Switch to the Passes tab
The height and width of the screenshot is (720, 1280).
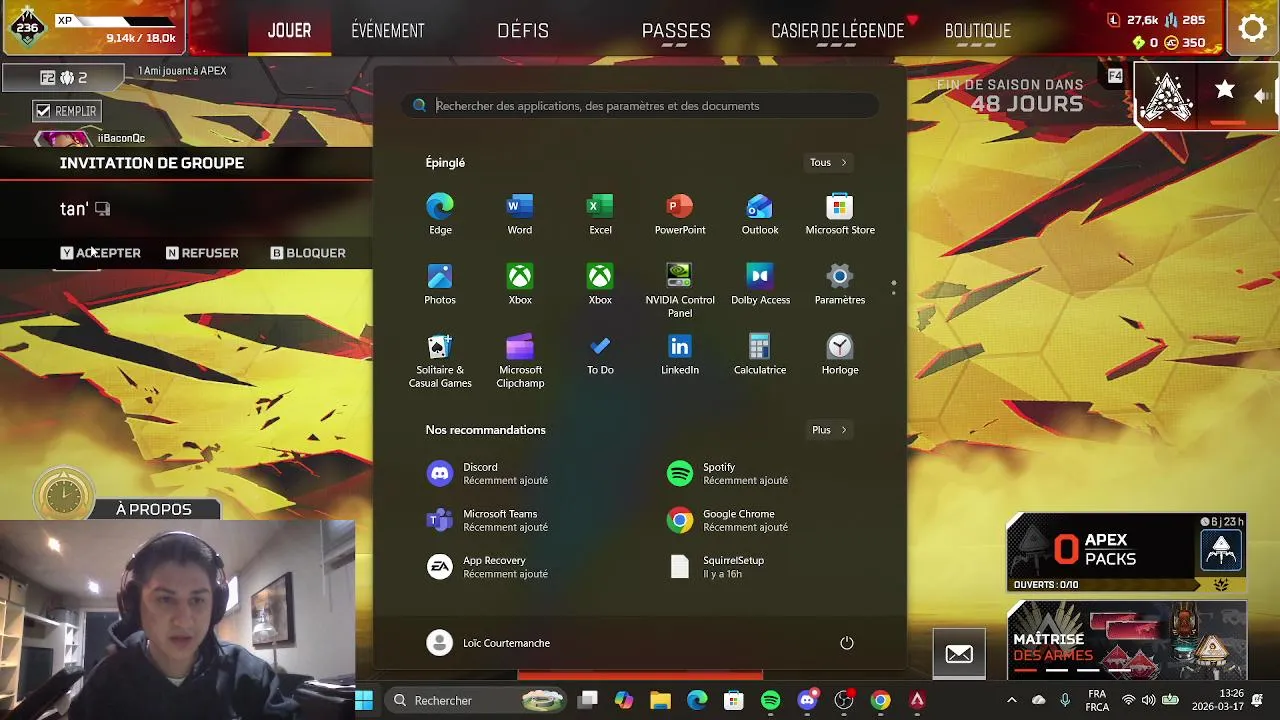pyautogui.click(x=676, y=30)
